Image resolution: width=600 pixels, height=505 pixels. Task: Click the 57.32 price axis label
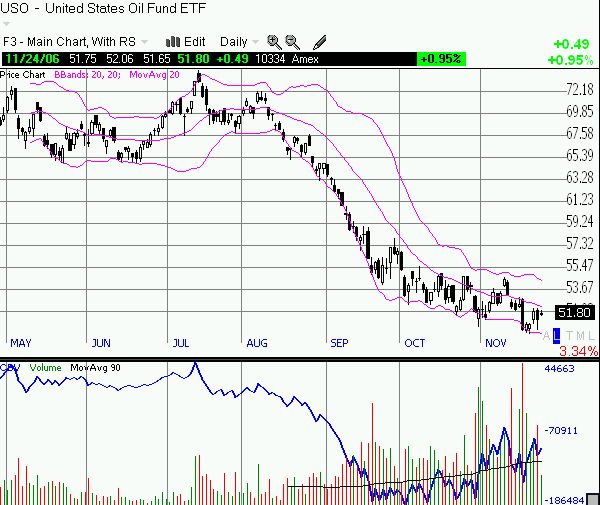click(x=580, y=243)
